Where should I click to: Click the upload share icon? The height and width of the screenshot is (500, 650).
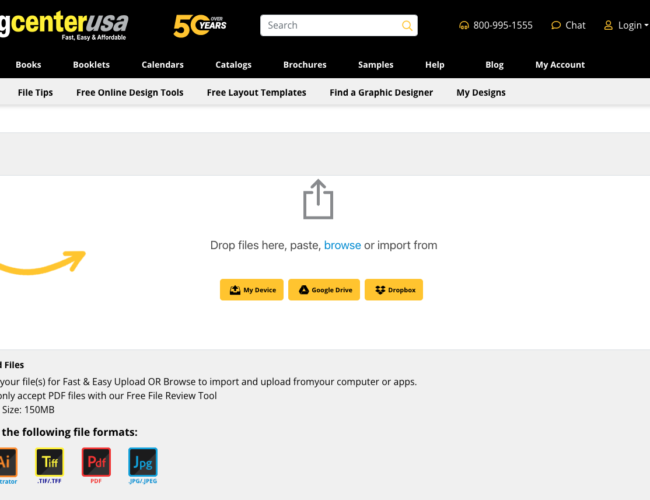click(x=317, y=199)
